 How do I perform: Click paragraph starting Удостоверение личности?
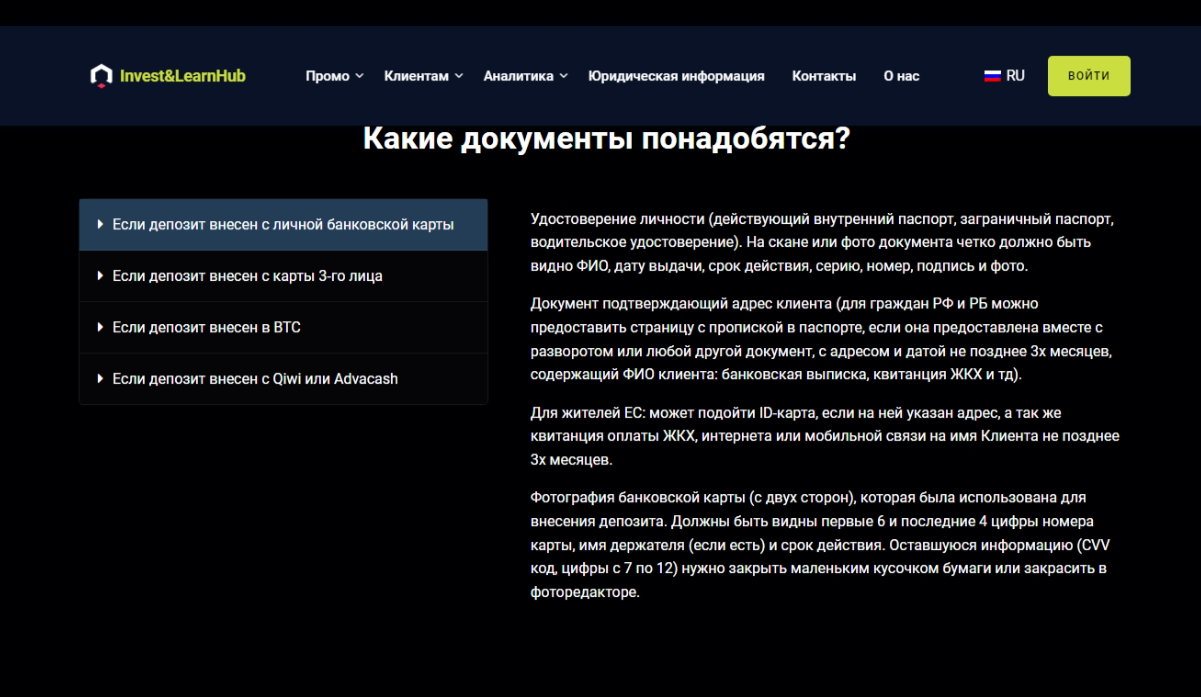[821, 242]
